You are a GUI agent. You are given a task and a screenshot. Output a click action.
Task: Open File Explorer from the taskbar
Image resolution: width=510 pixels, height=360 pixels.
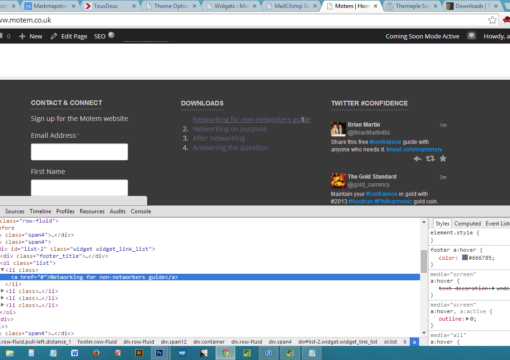click(x=10, y=353)
